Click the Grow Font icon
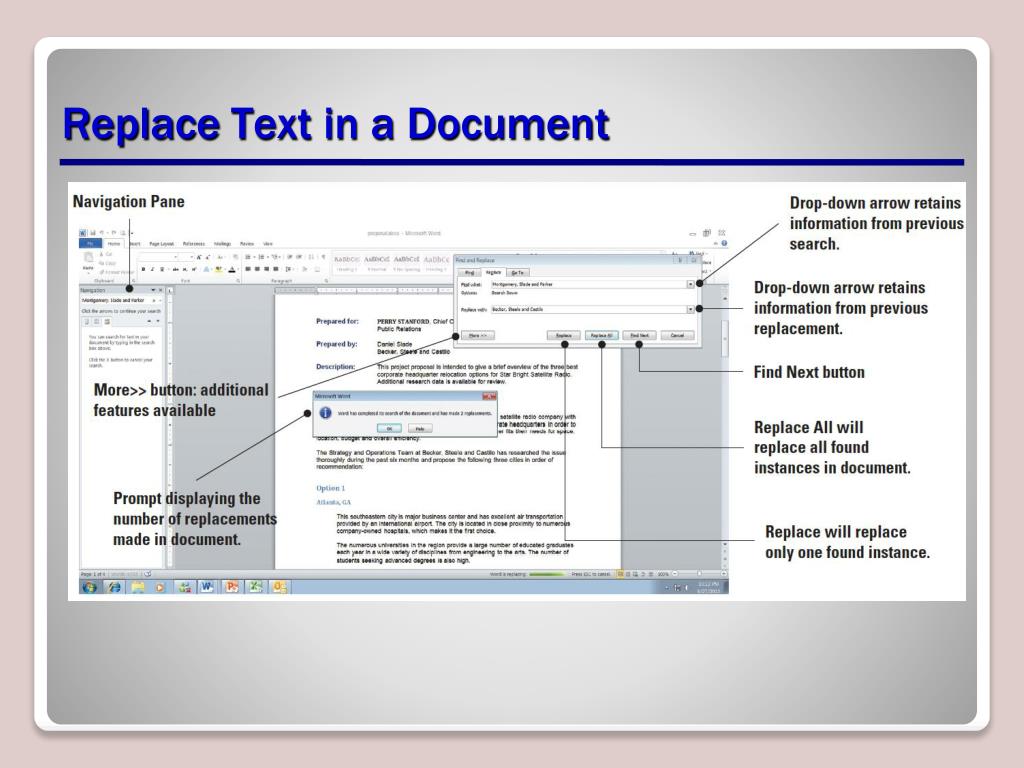The width and height of the screenshot is (1024, 768). [x=199, y=257]
